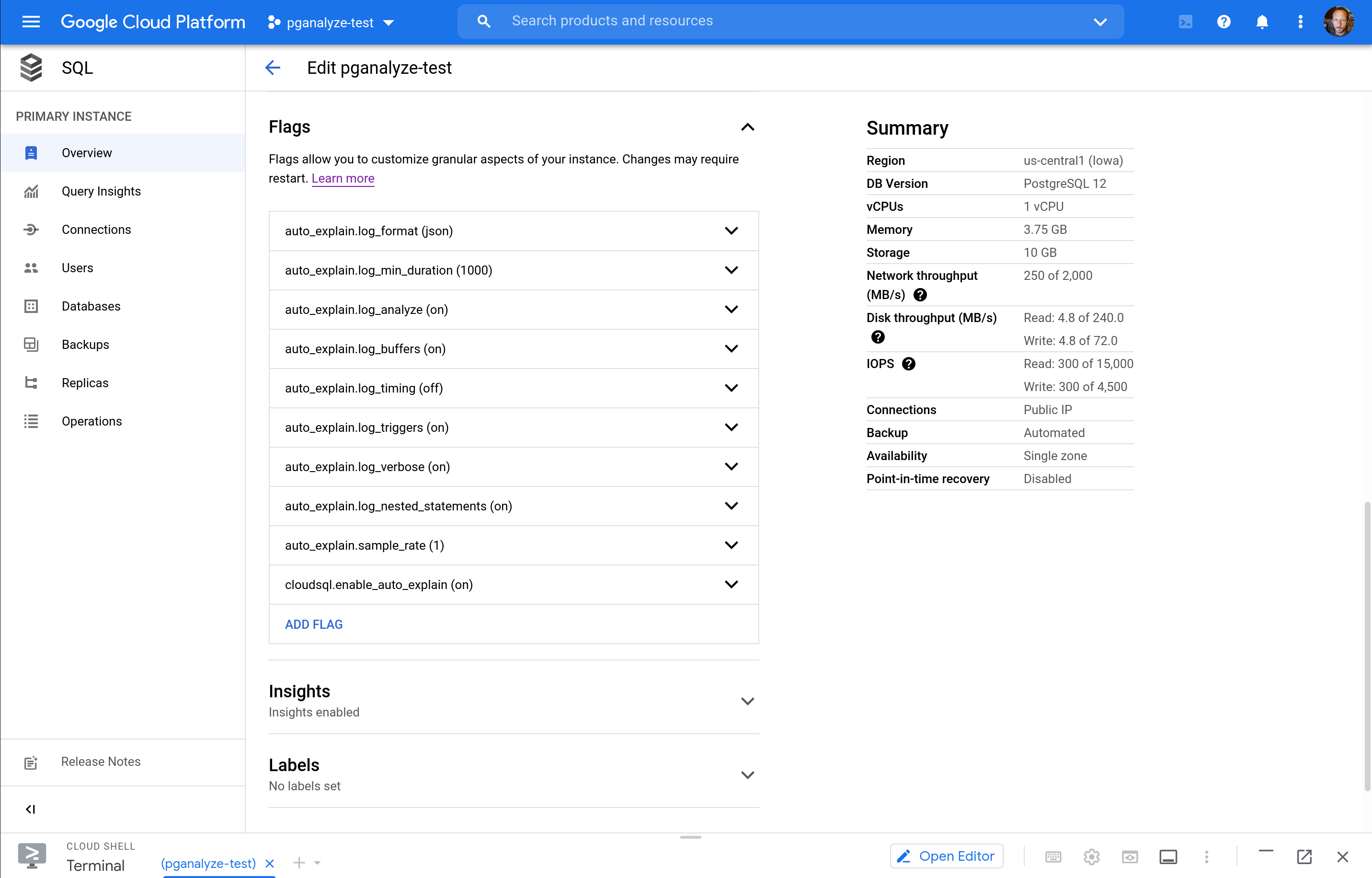Open the new Cloud Shell tab dropdown arrow
Screen dimensions: 1372x878
pos(317,863)
